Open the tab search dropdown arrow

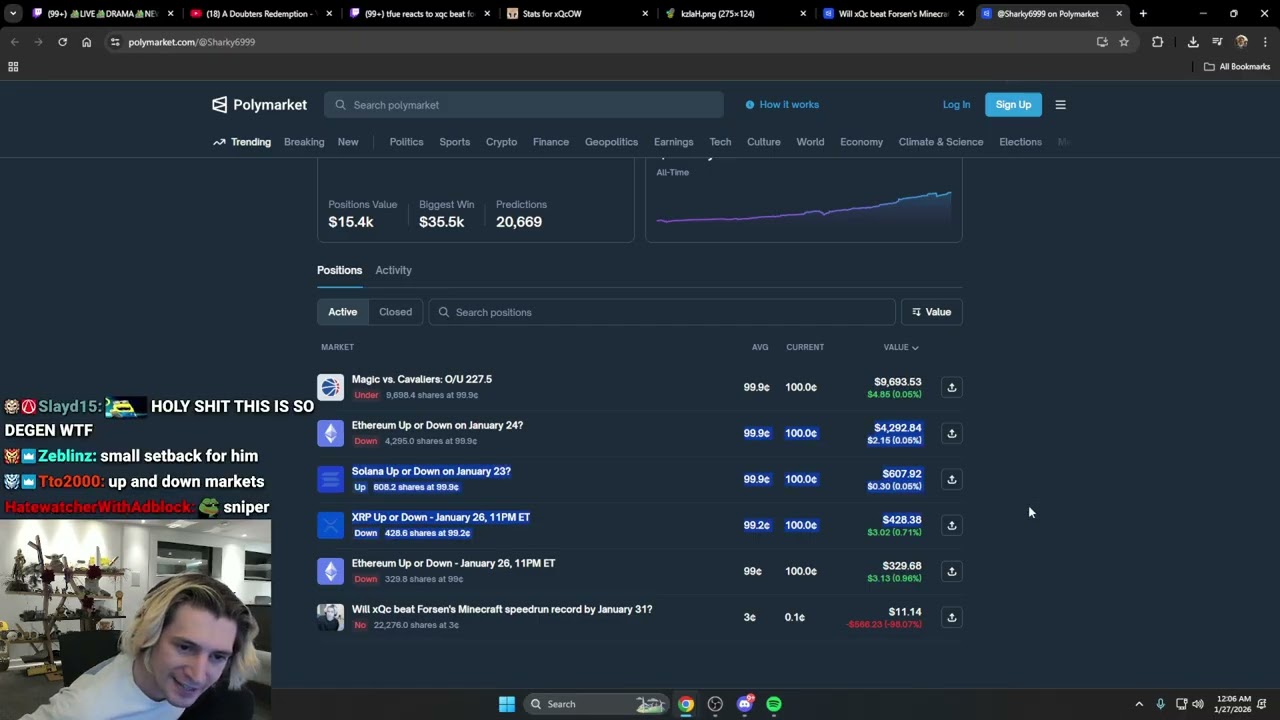13,14
